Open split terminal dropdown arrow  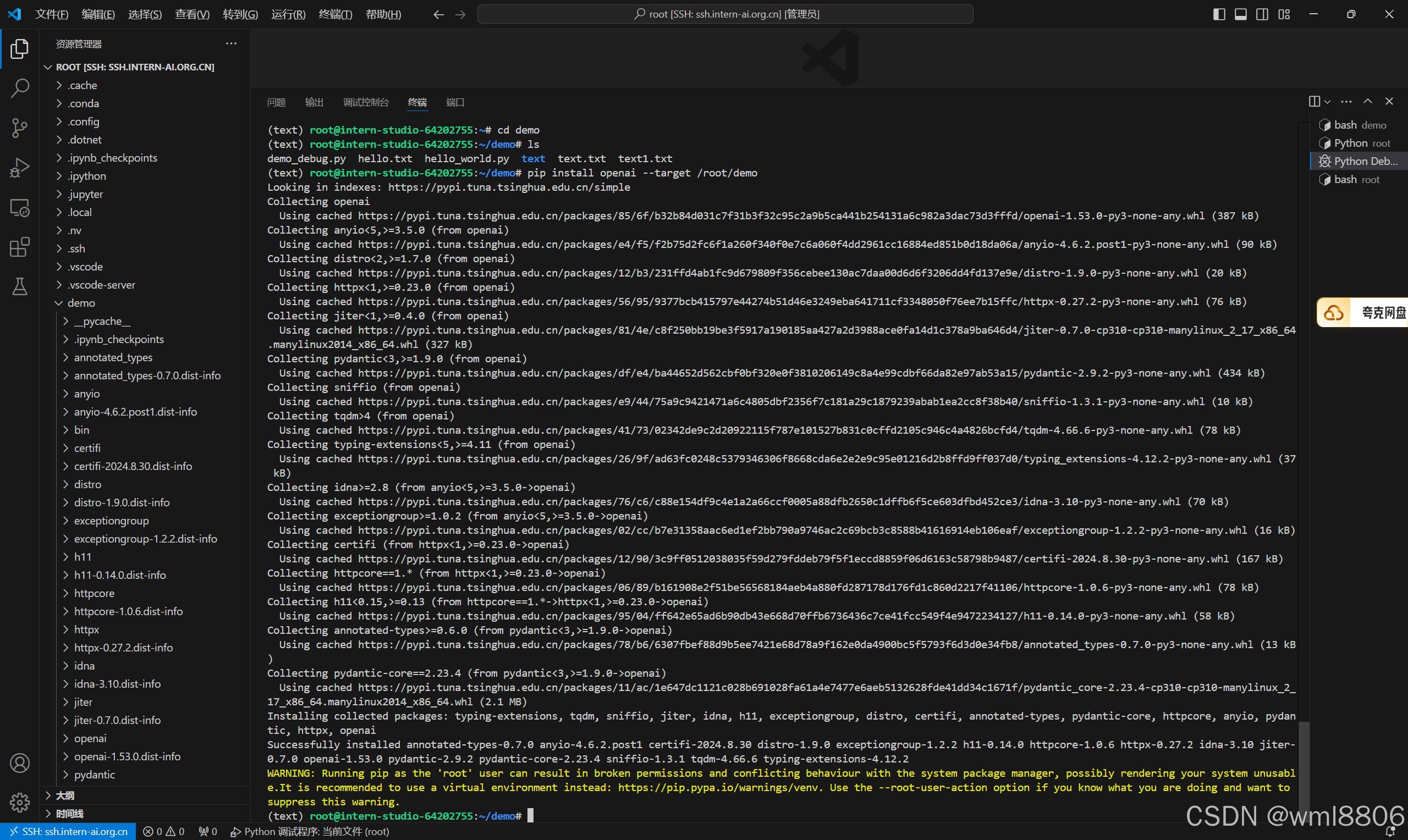click(1328, 102)
